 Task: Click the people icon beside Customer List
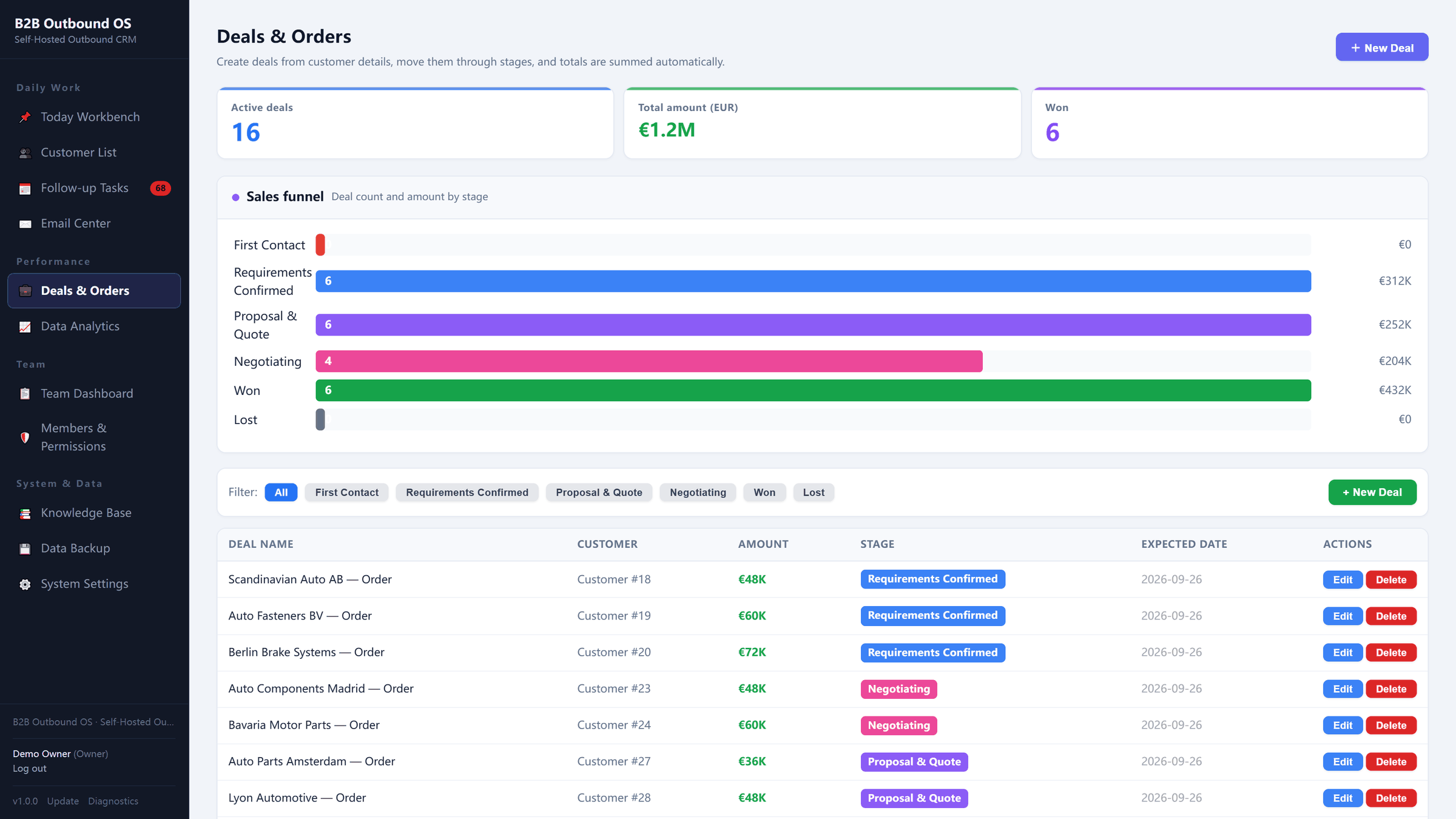click(x=25, y=153)
